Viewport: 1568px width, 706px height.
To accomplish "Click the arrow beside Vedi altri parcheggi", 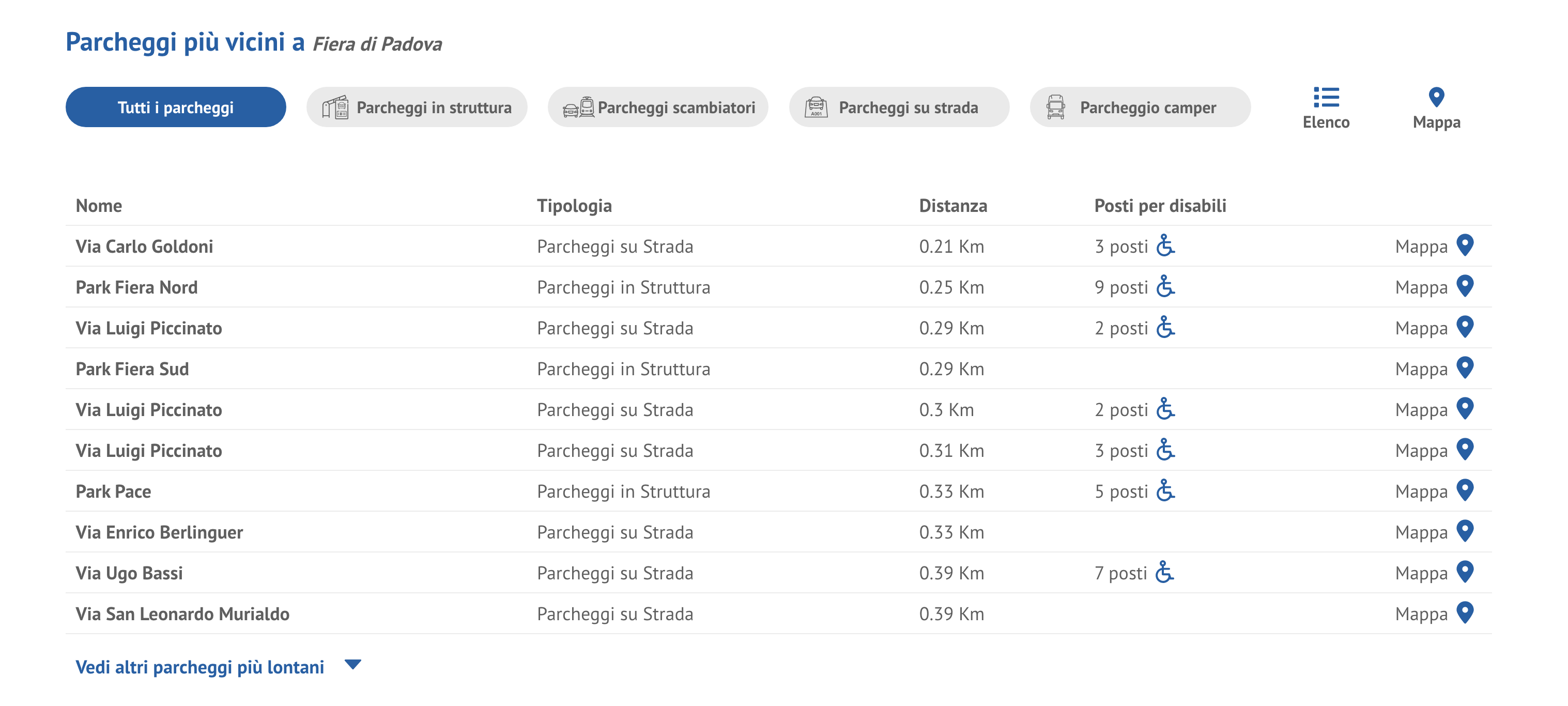I will 352,665.
